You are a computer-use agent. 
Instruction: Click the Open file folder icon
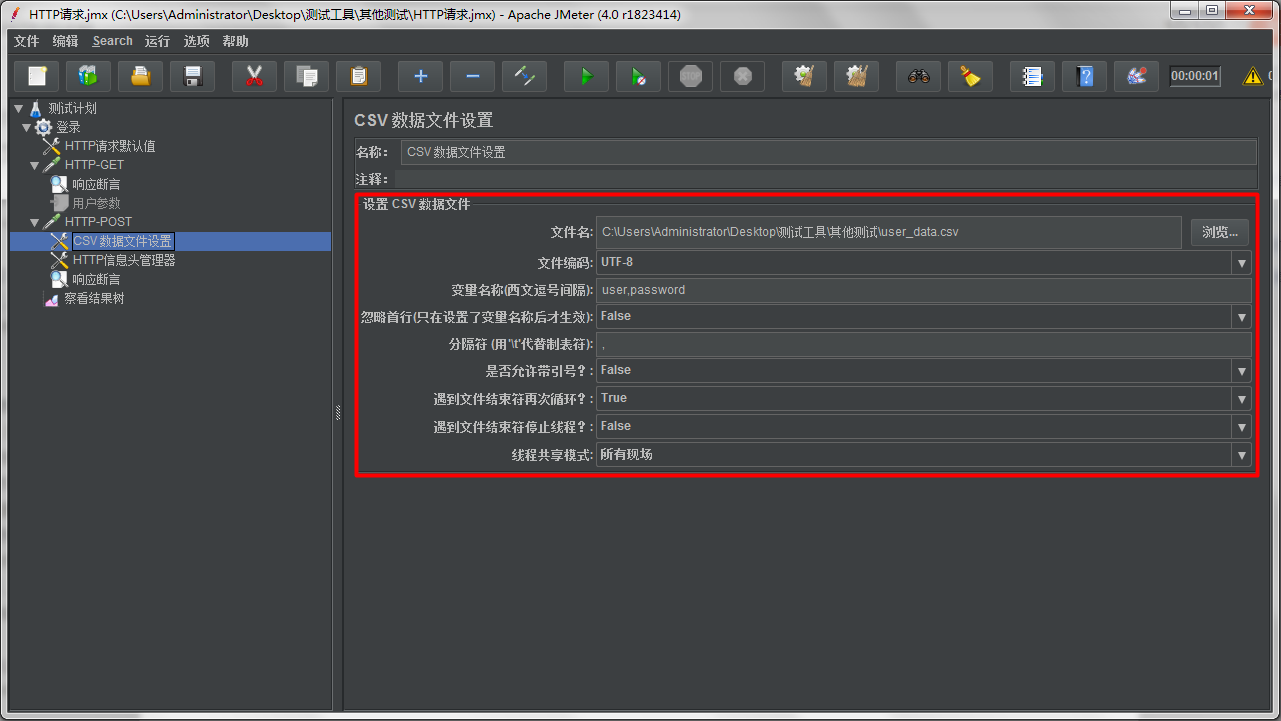tap(141, 76)
